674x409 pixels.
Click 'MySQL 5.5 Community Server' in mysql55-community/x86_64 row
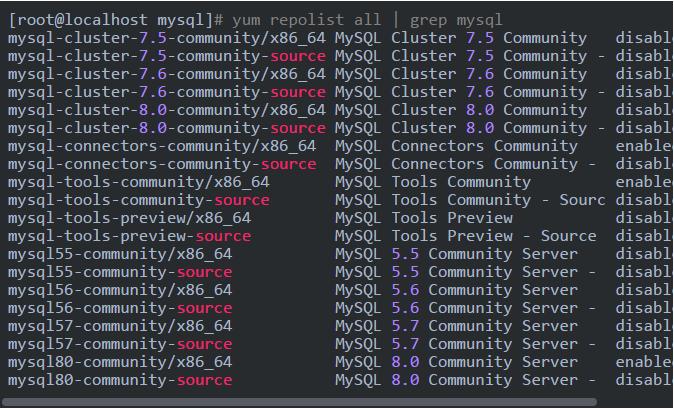[456, 255]
